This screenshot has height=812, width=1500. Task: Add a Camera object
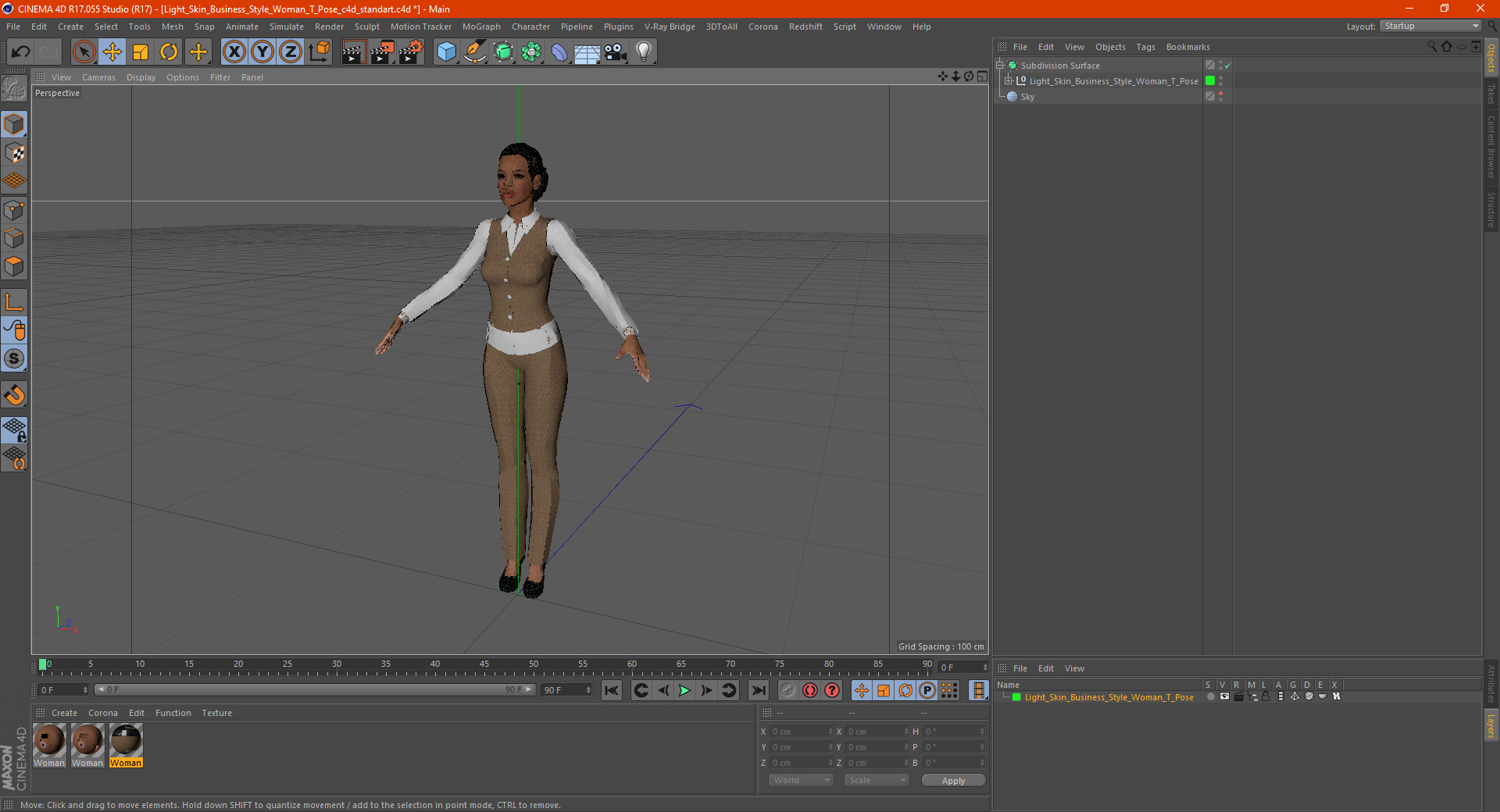pyautogui.click(x=616, y=52)
